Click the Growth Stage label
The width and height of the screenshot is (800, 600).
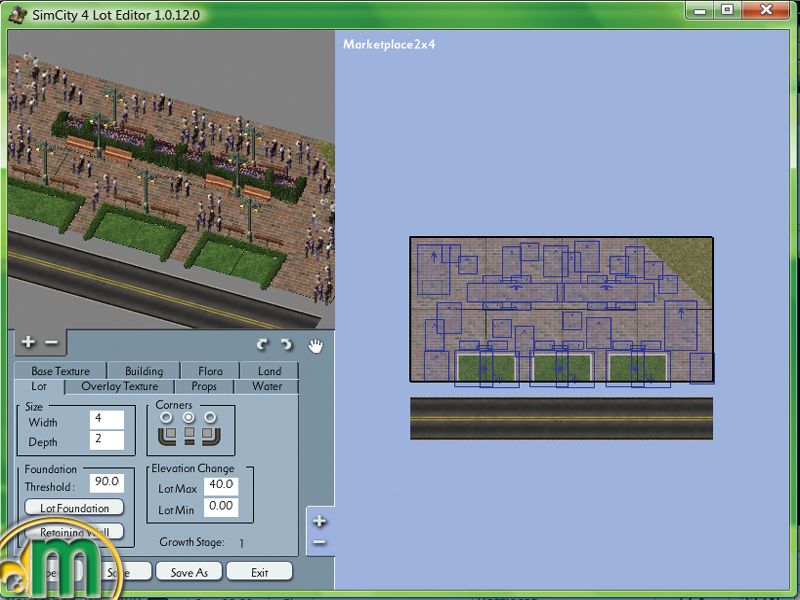click(191, 542)
